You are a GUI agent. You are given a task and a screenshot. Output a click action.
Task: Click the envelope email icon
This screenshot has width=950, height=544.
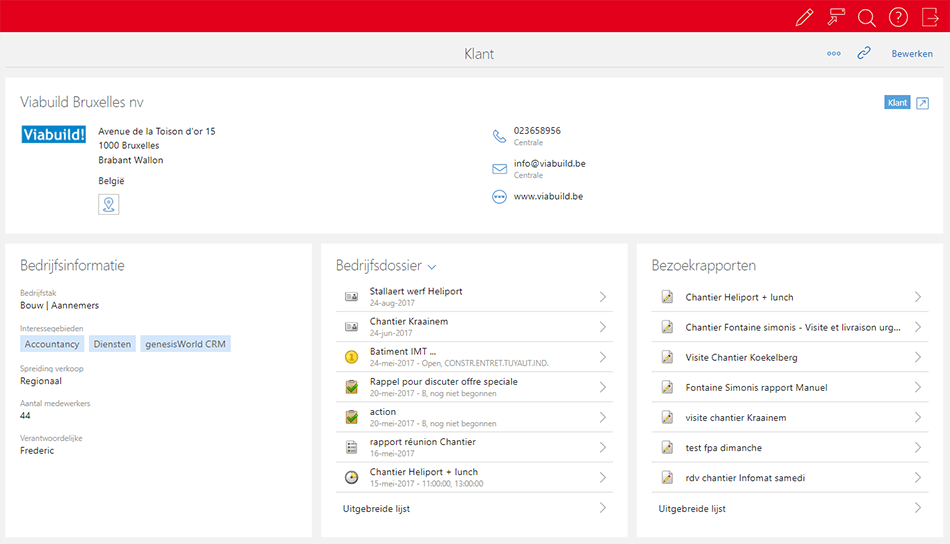(499, 169)
